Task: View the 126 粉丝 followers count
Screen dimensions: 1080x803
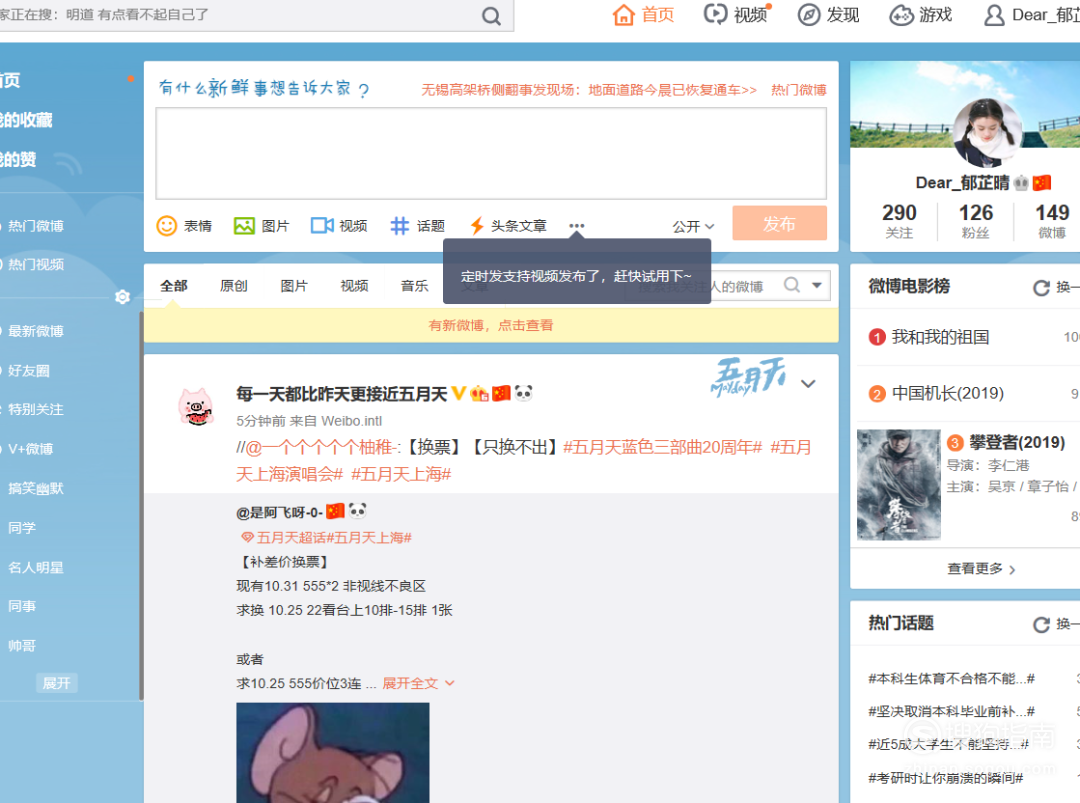Action: [x=976, y=220]
